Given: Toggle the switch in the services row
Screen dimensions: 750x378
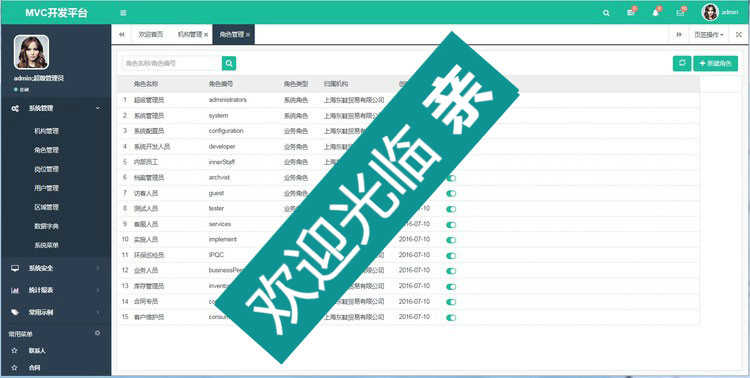Looking at the screenshot, I should point(451,224).
